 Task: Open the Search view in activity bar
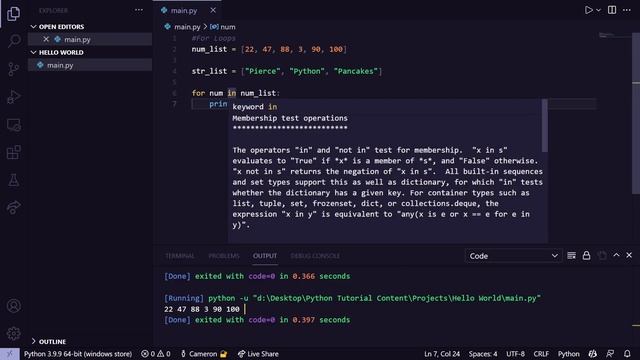coord(13,41)
